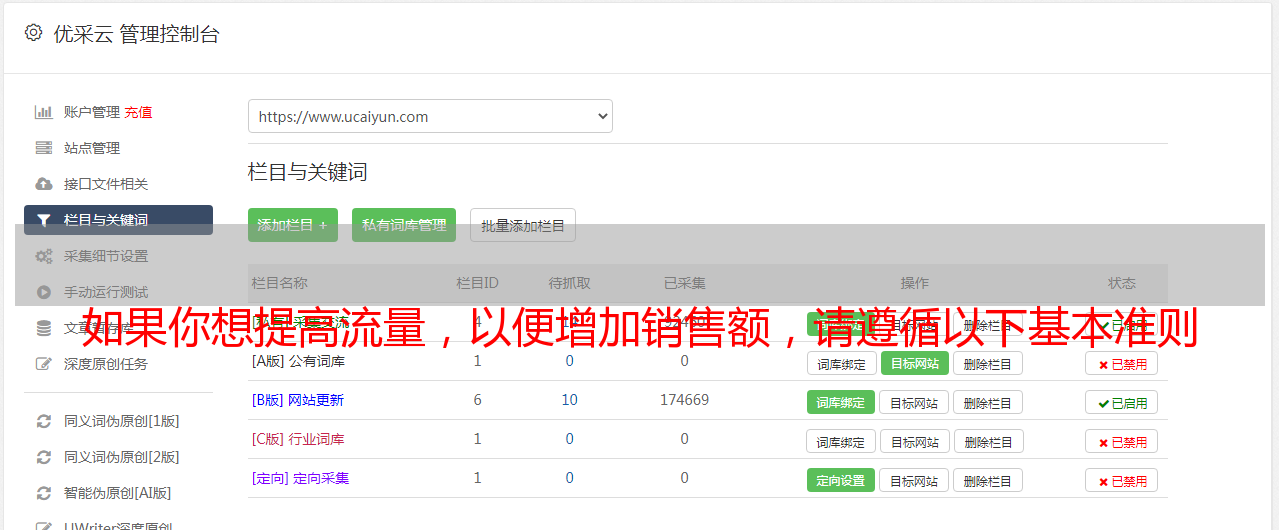Click the gear icon beside 优采云 管理控制台
1279x530 pixels.
pyautogui.click(x=33, y=33)
